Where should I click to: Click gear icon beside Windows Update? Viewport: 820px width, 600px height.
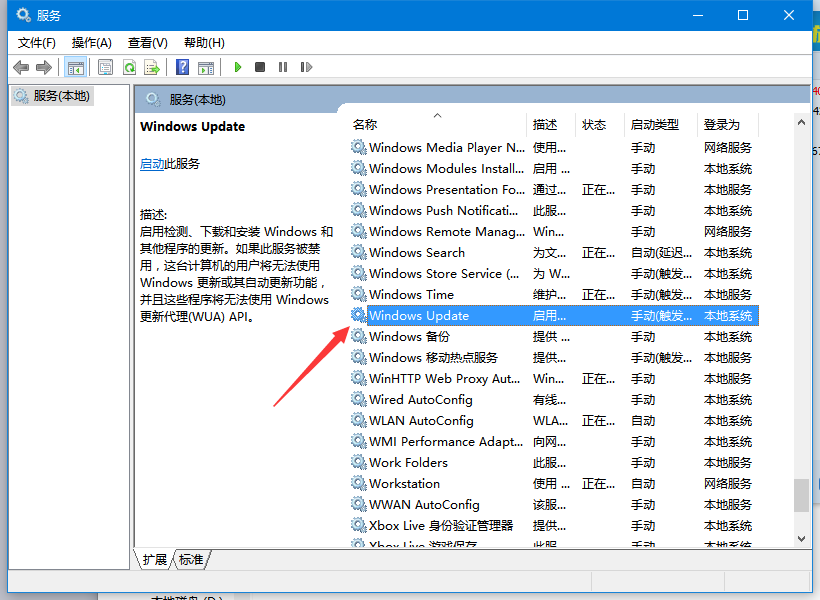359,315
